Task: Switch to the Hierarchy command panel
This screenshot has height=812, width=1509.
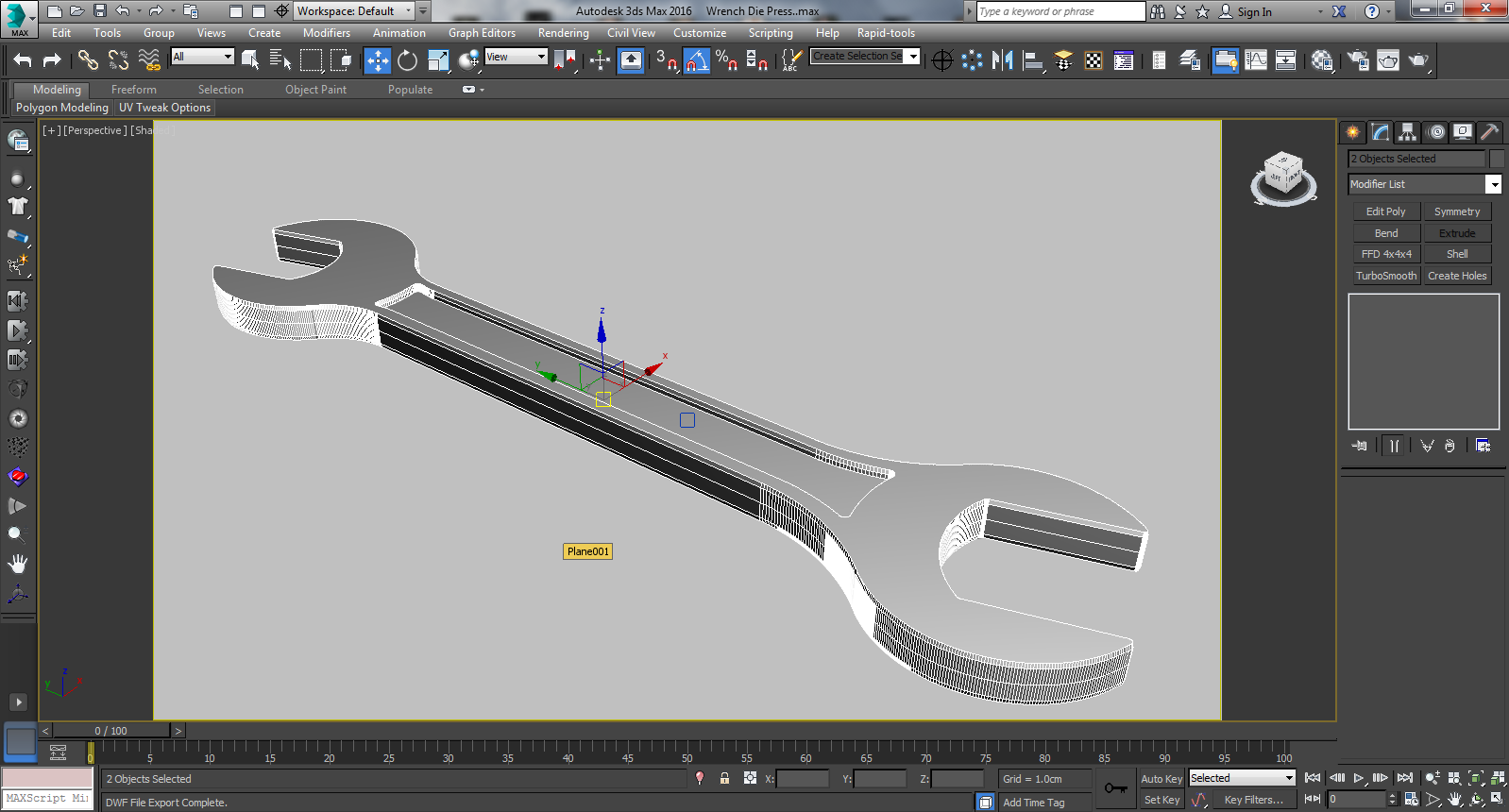Action: click(x=1408, y=132)
